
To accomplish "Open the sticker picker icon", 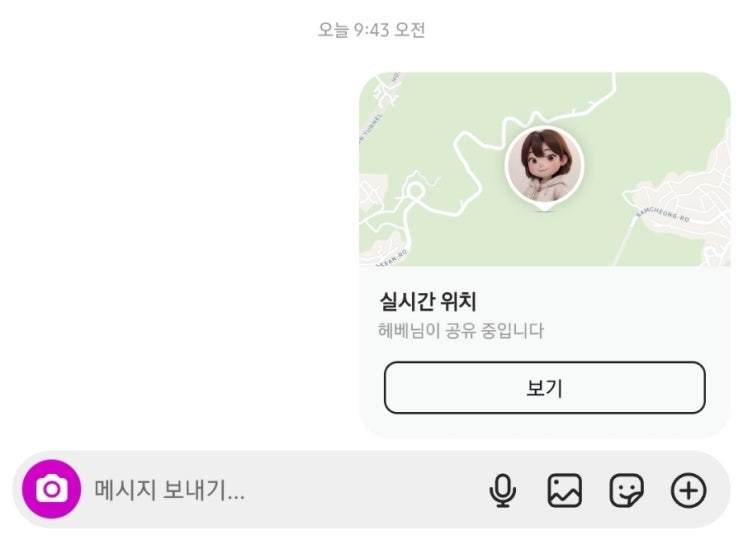I will (626, 490).
